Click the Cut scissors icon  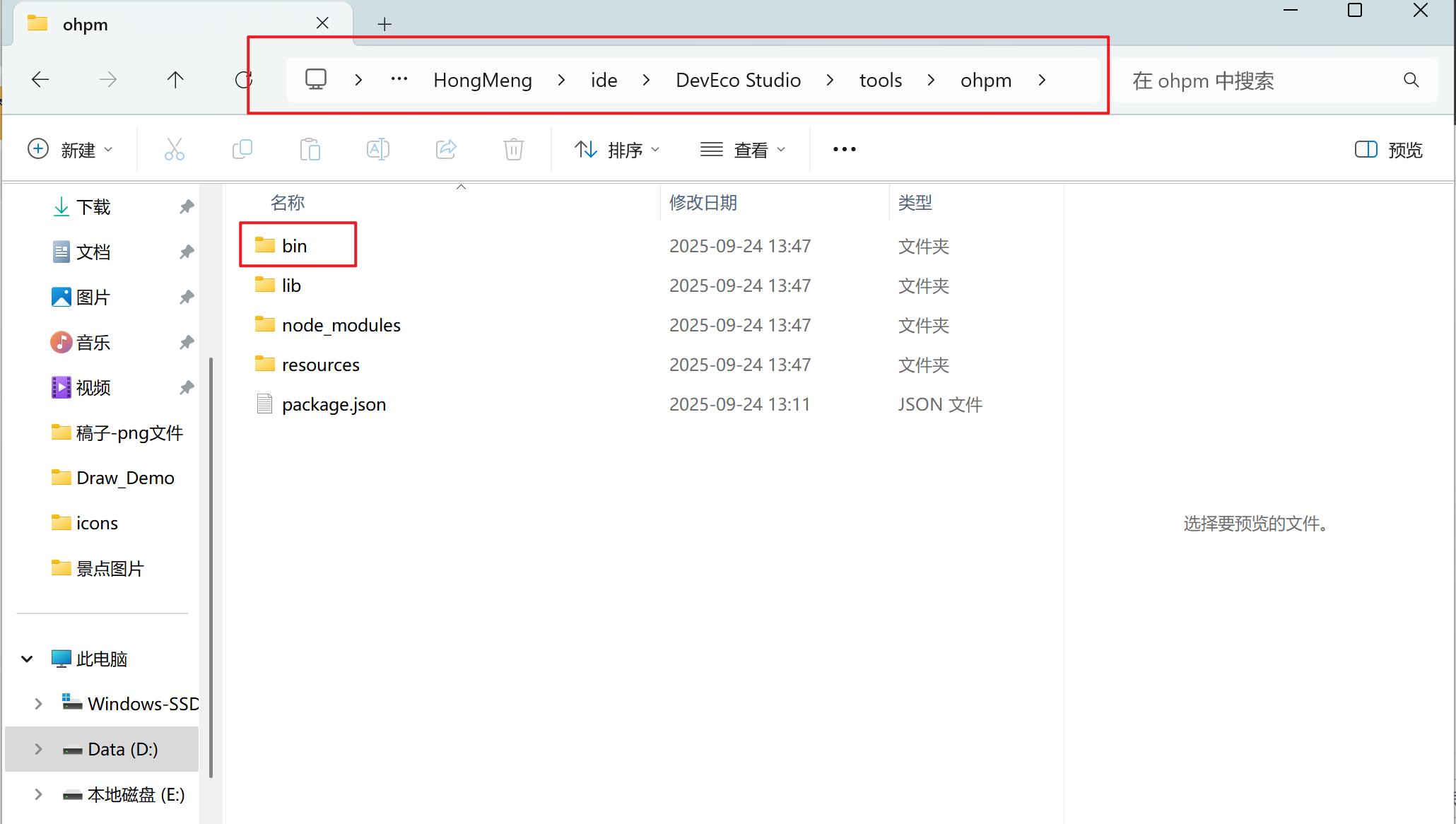click(174, 149)
